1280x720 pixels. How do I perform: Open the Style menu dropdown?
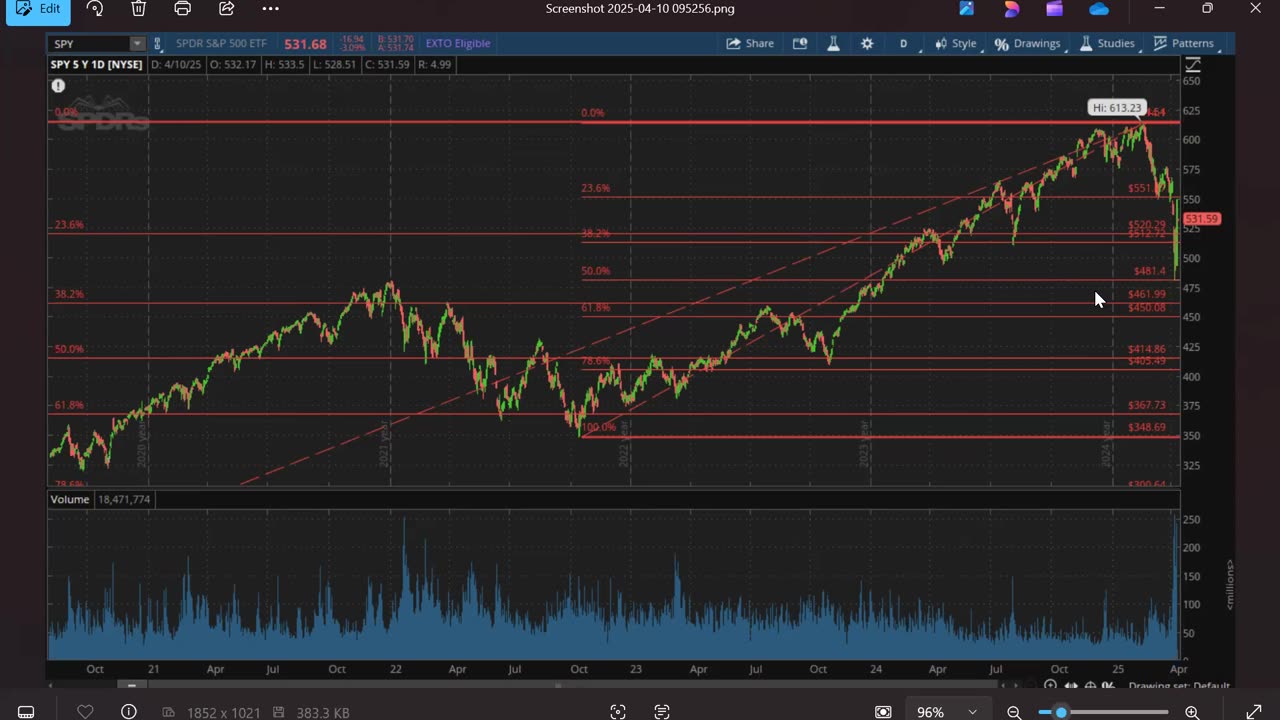[x=956, y=44]
